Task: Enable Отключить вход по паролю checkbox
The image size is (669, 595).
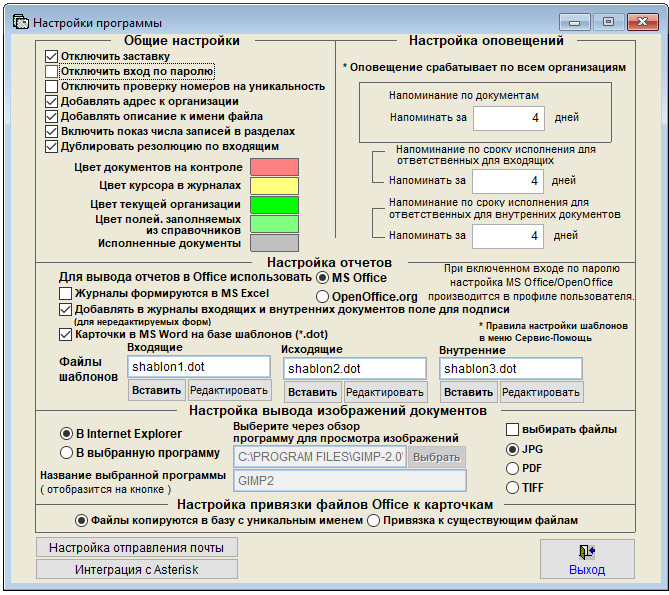Action: coord(51,71)
